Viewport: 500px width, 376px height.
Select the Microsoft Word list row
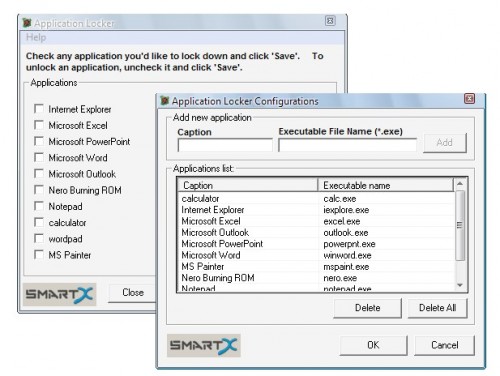pos(316,255)
